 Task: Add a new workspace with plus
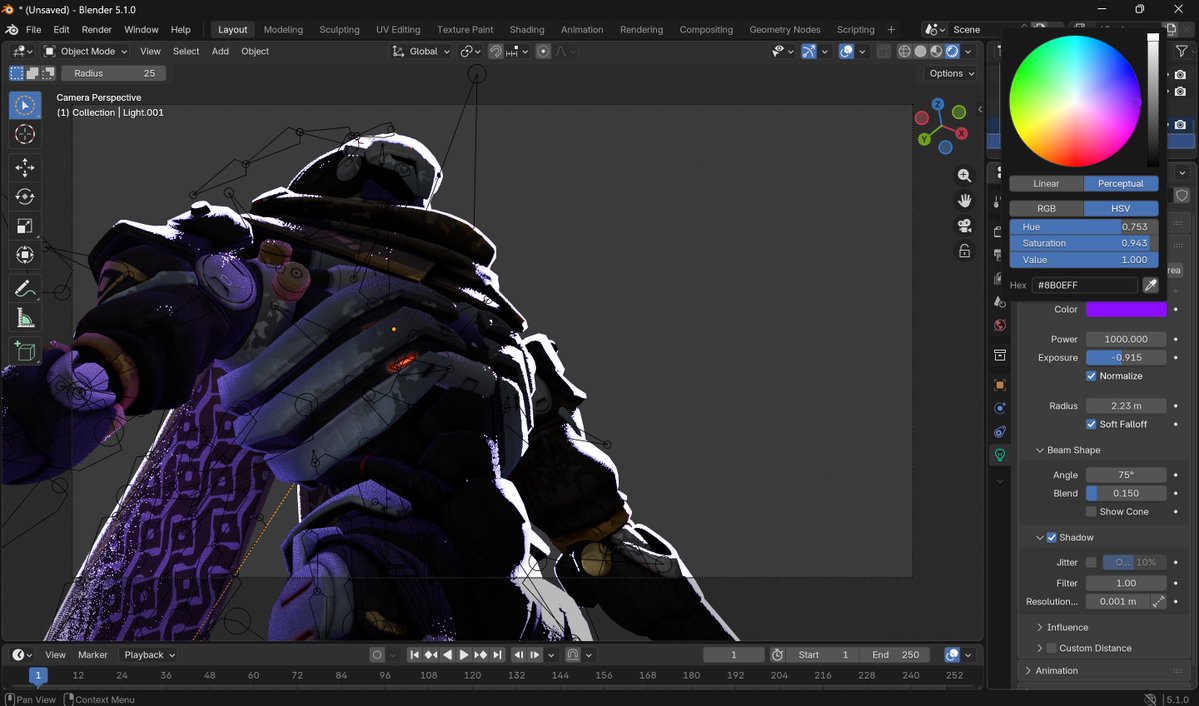891,30
